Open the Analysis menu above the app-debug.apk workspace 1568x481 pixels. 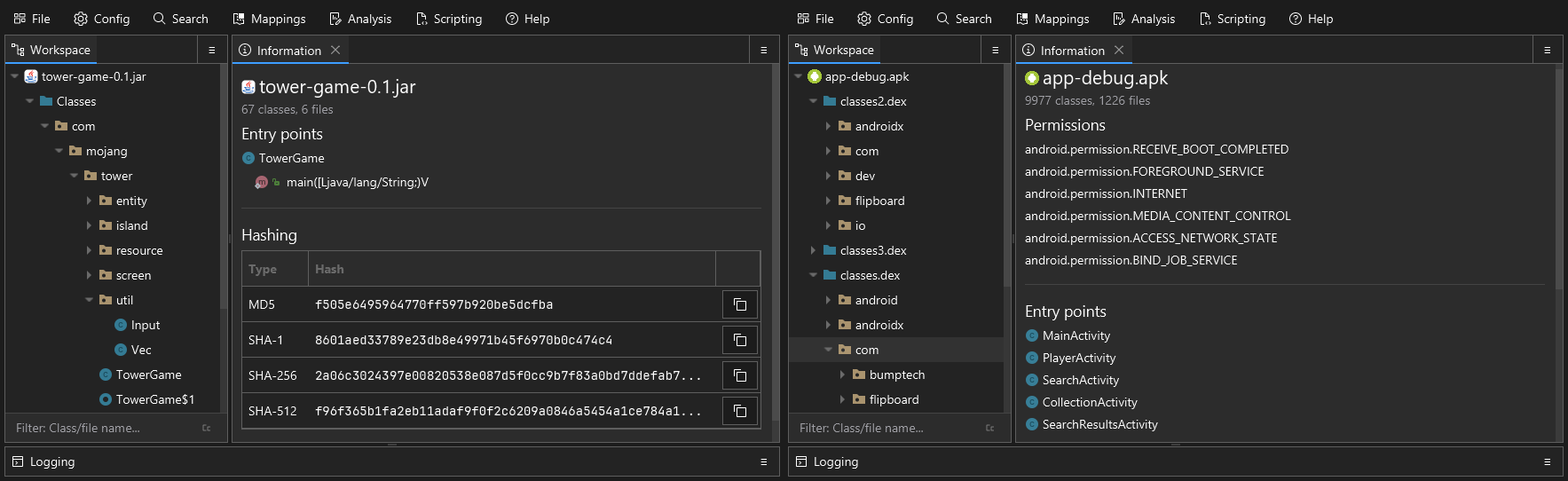[x=1144, y=19]
